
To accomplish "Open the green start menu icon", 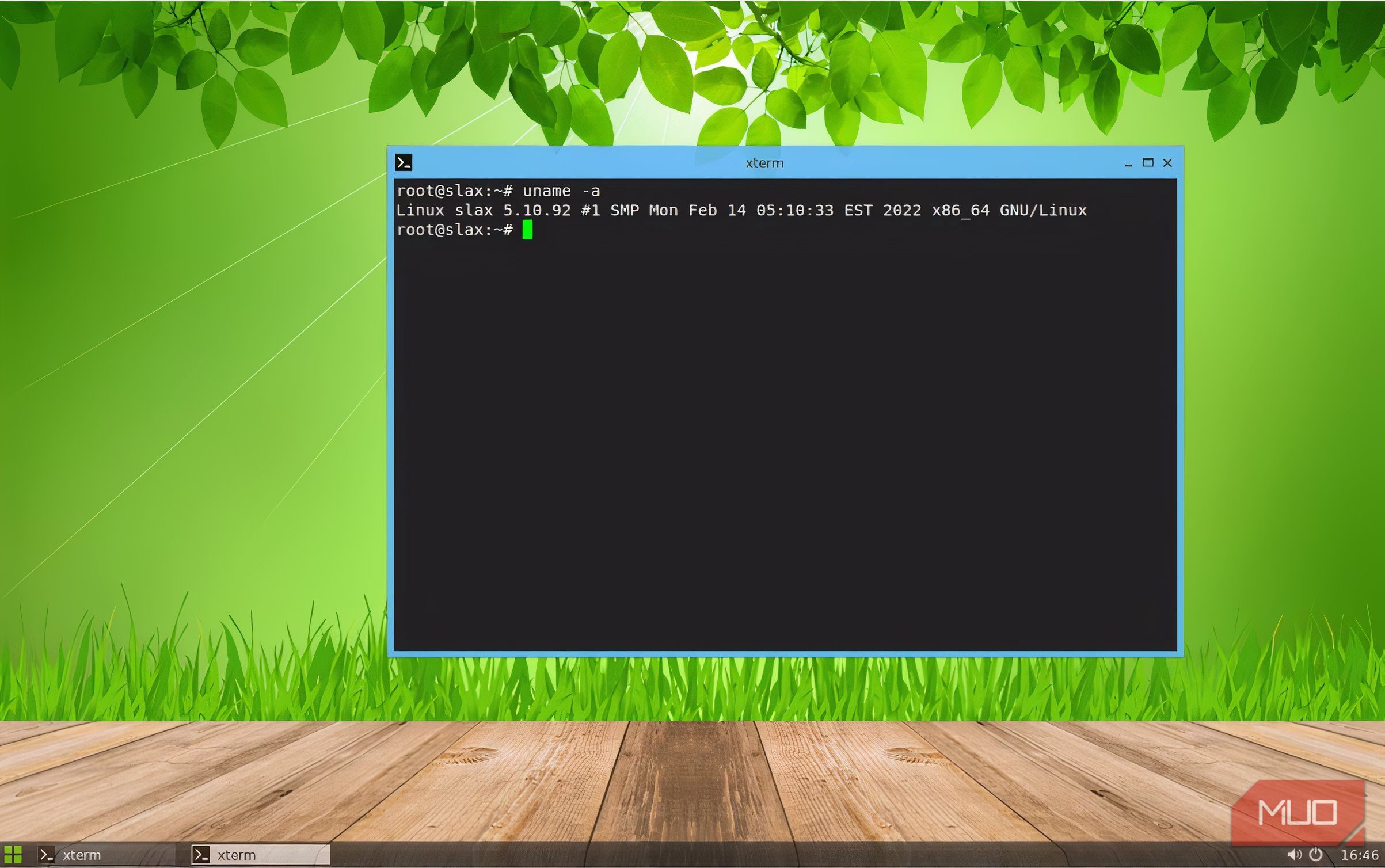I will [x=13, y=855].
